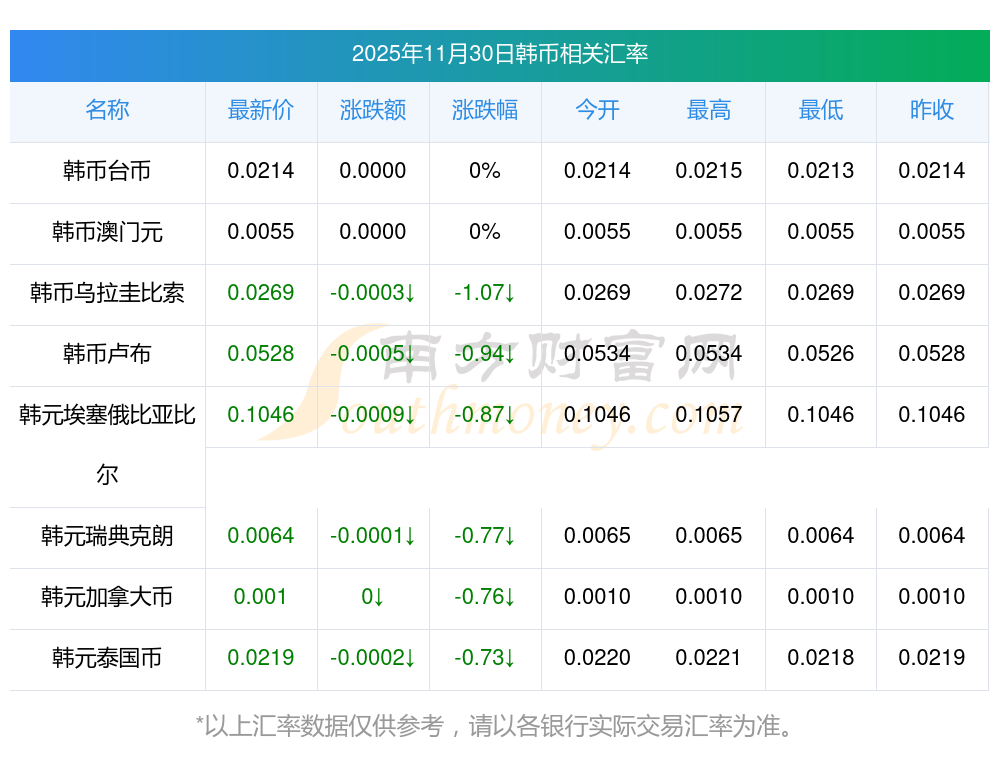Select the 韩元瑞典克朗 currency pair

(107, 536)
